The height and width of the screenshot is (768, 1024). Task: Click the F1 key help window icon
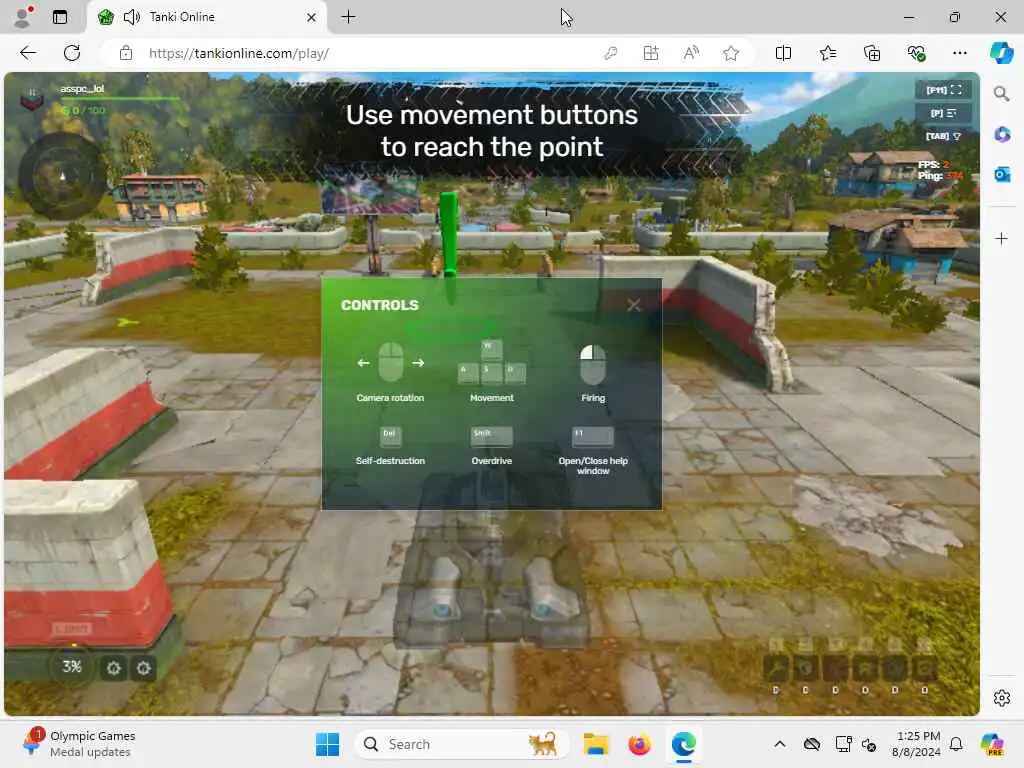593,436
